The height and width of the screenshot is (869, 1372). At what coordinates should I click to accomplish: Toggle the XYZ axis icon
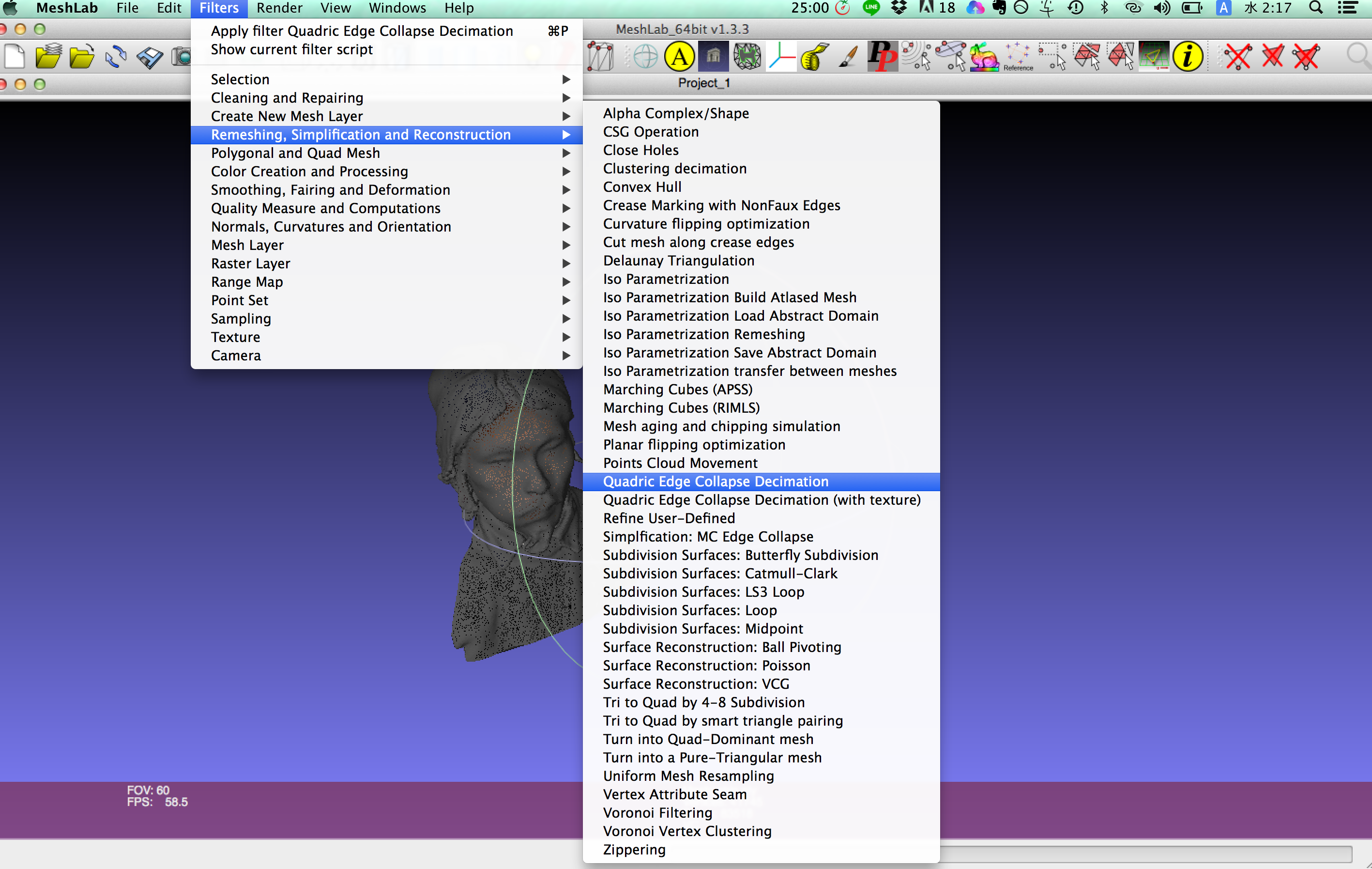[781, 57]
